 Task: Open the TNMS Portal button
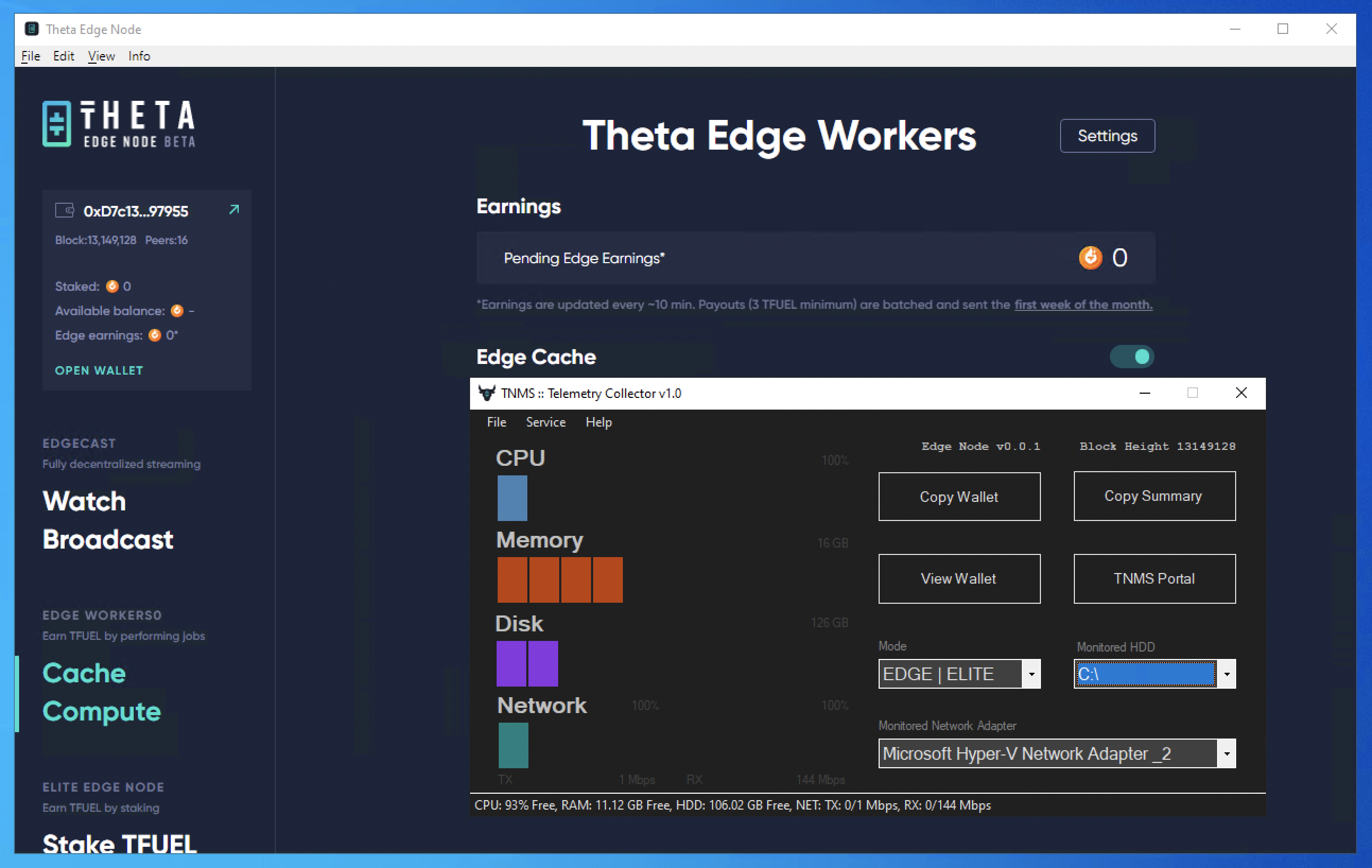tap(1154, 578)
